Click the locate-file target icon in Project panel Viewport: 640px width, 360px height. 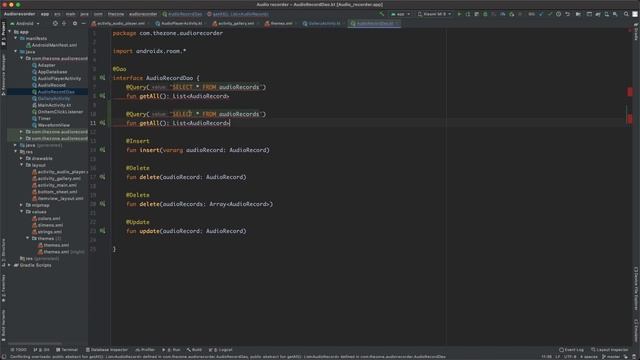click(x=55, y=24)
